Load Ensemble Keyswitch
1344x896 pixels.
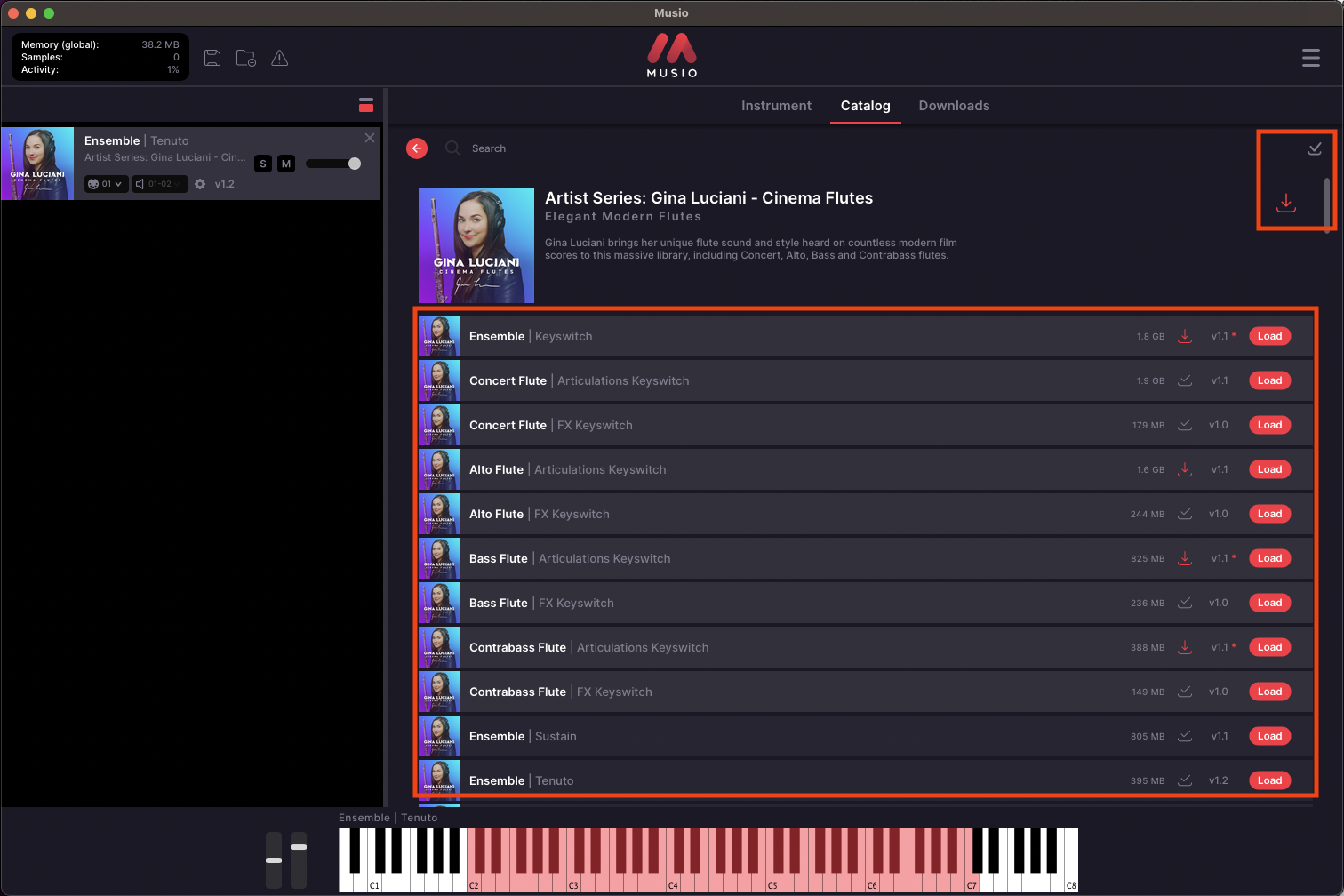point(1269,336)
